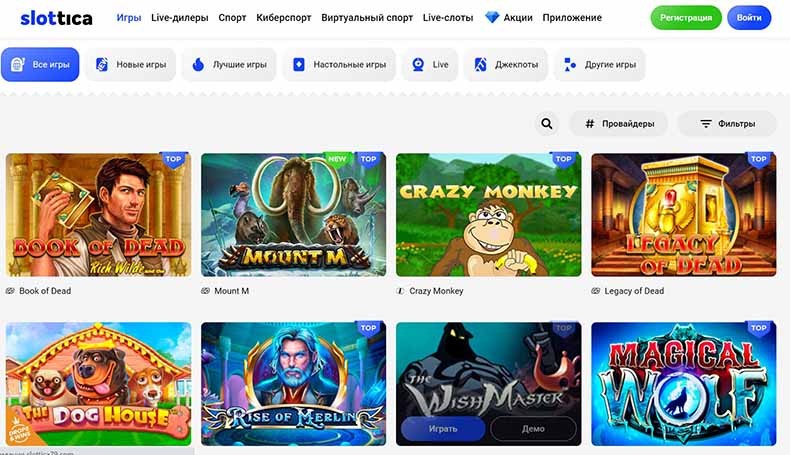Viewport: 790px width, 455px height.
Task: Select the Все игры category tab
Action: (40, 64)
